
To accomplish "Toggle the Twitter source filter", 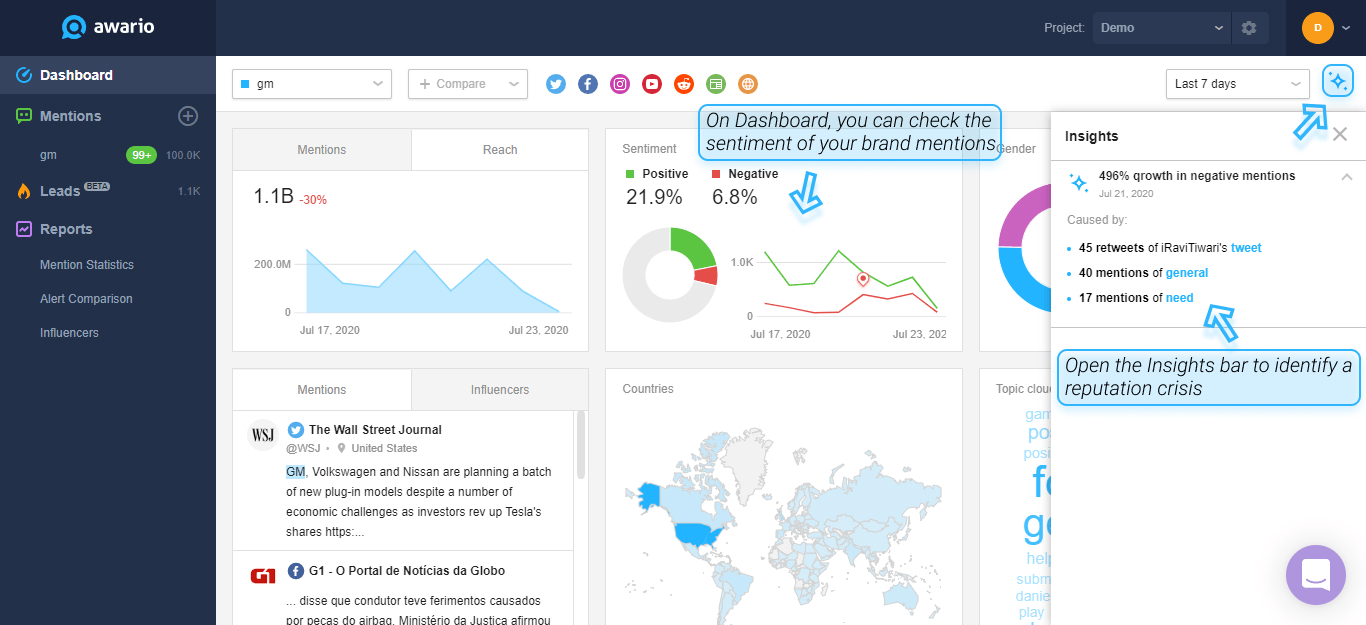I will click(x=556, y=84).
